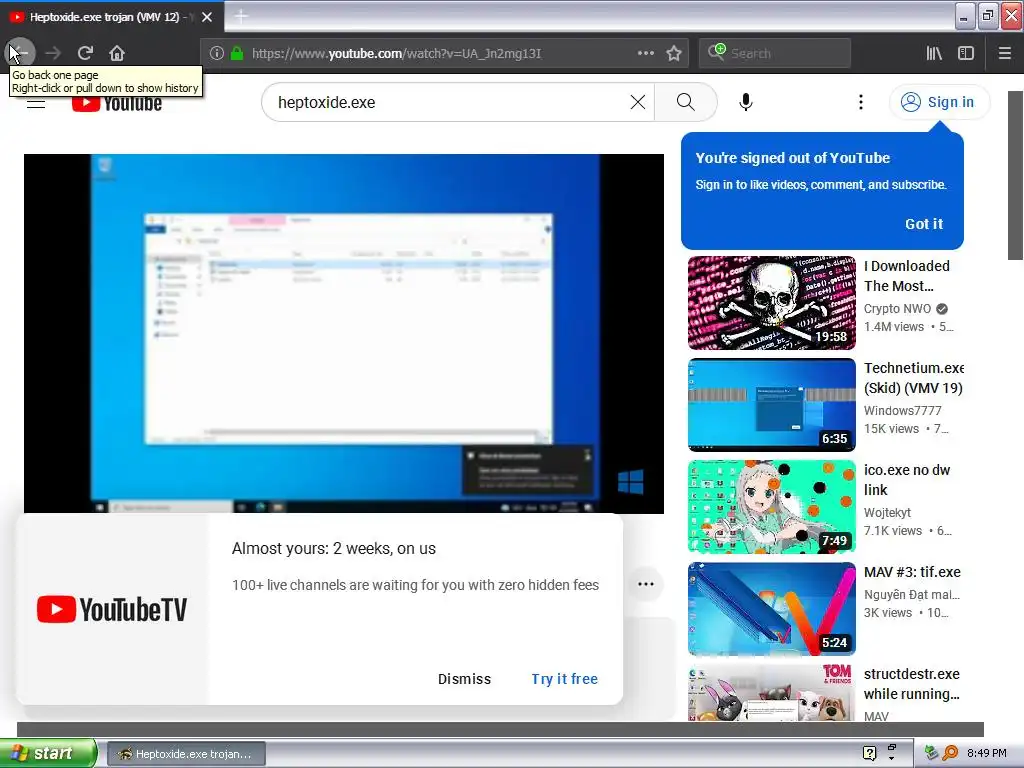Click channel name Windows7777
The width and height of the screenshot is (1024, 768).
[x=903, y=410]
